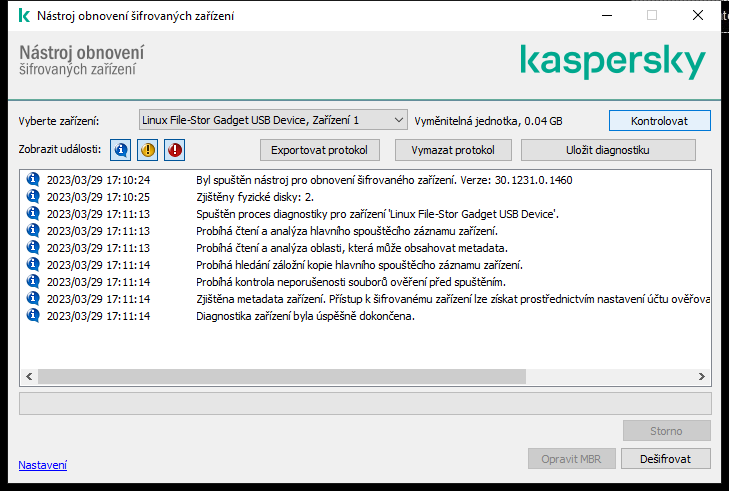Select log row 'Probíhá čtení a analýza oblasti'

click(365, 248)
